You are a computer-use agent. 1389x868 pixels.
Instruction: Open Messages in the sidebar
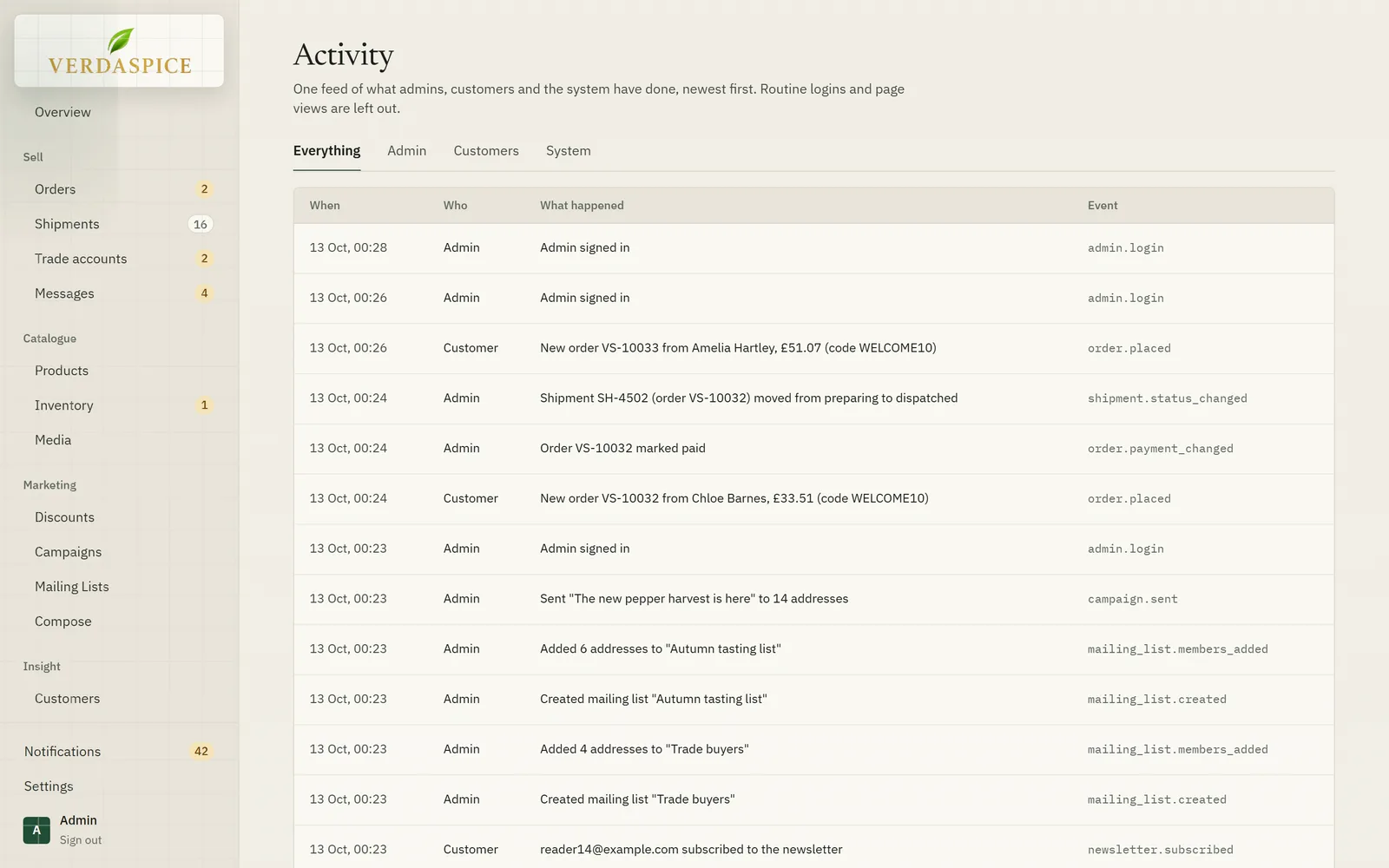(x=64, y=293)
